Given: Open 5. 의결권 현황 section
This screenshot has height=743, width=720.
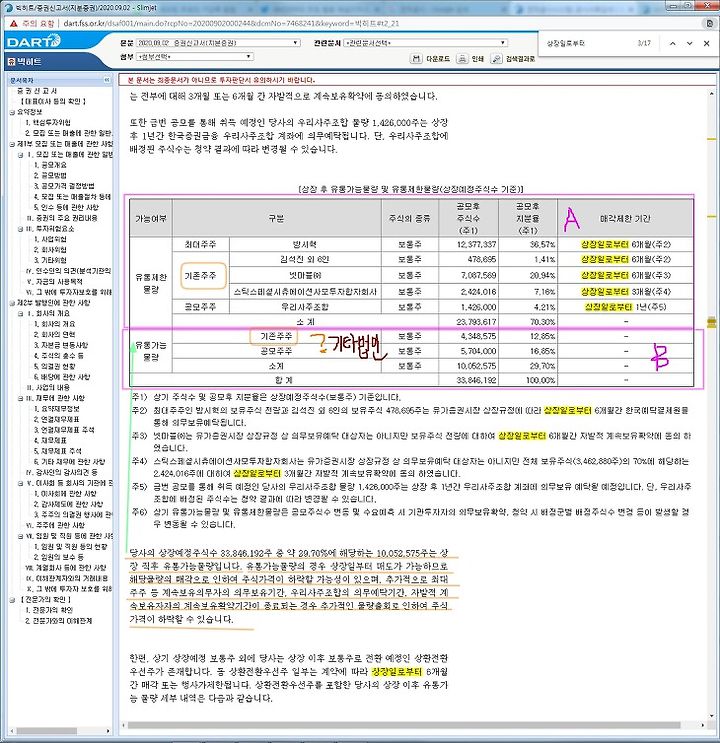Looking at the screenshot, I should 55,367.
